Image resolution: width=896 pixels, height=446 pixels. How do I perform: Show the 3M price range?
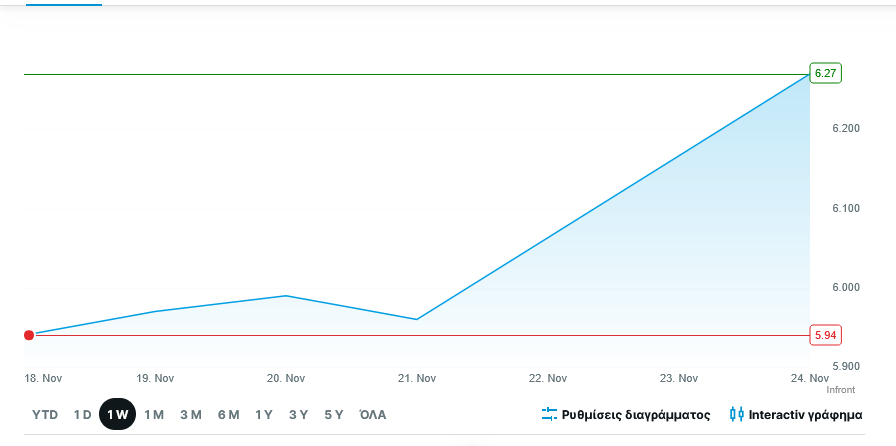pyautogui.click(x=191, y=414)
